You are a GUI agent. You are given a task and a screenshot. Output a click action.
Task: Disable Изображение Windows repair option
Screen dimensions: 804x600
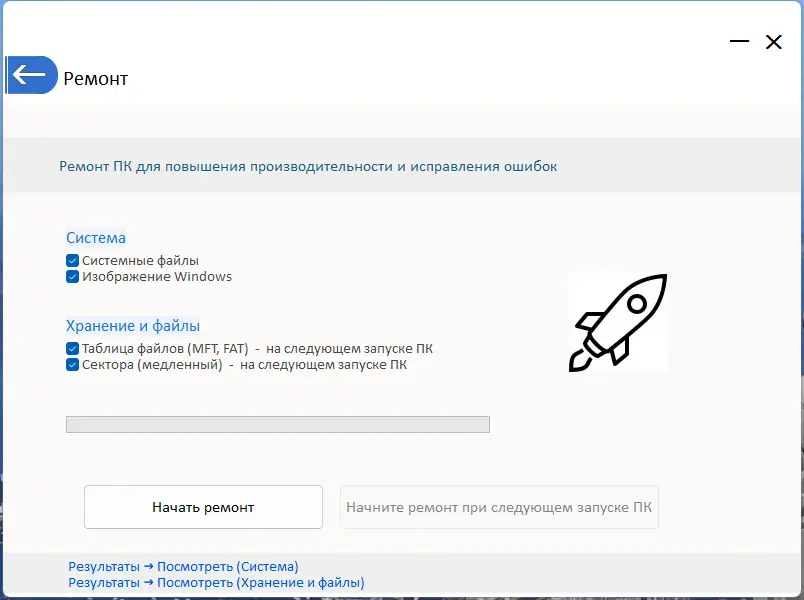click(x=73, y=277)
